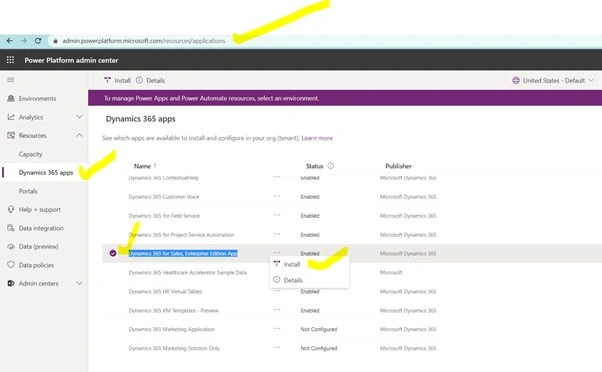Open Environments page in sidebar

(x=37, y=99)
